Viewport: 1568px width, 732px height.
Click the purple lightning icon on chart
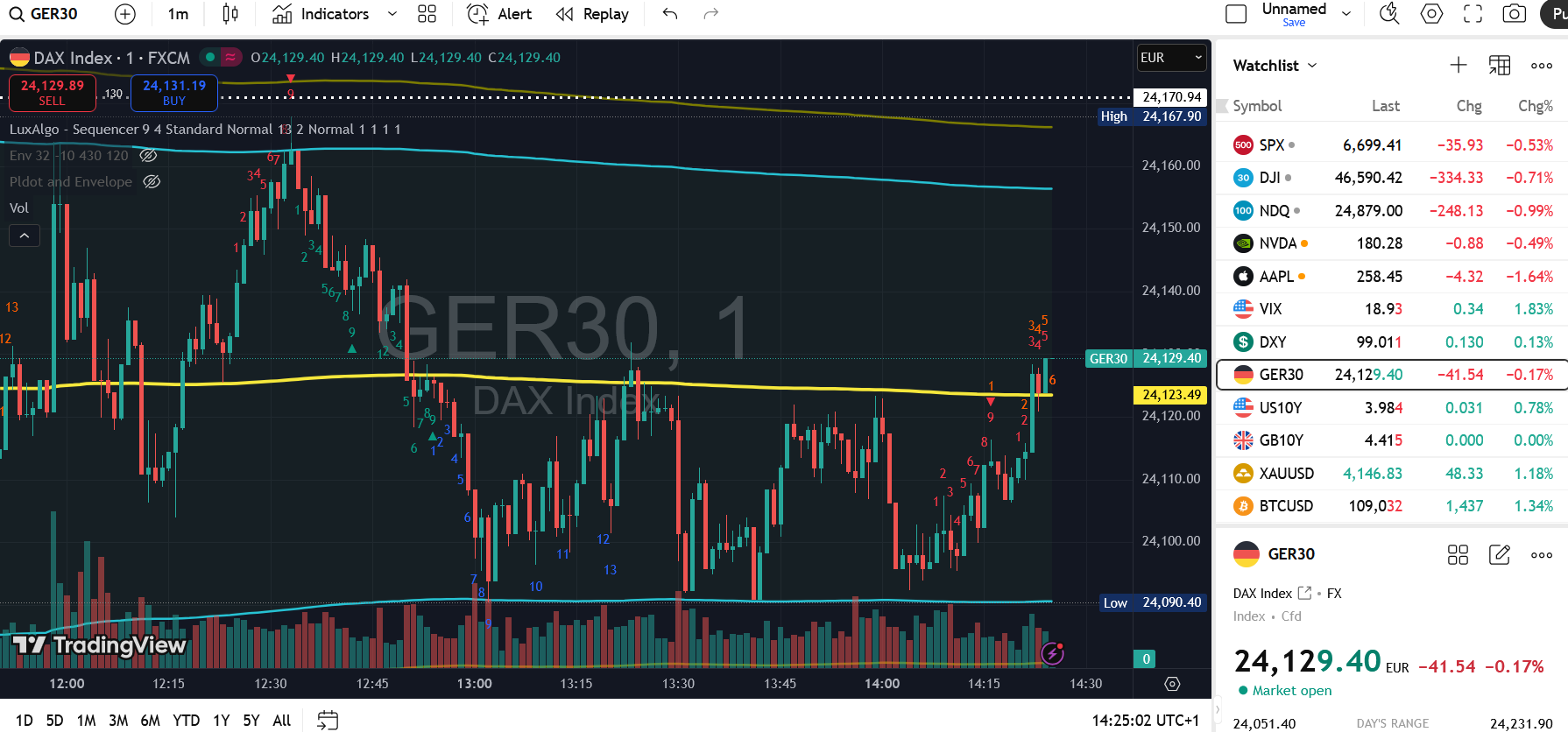[1053, 653]
